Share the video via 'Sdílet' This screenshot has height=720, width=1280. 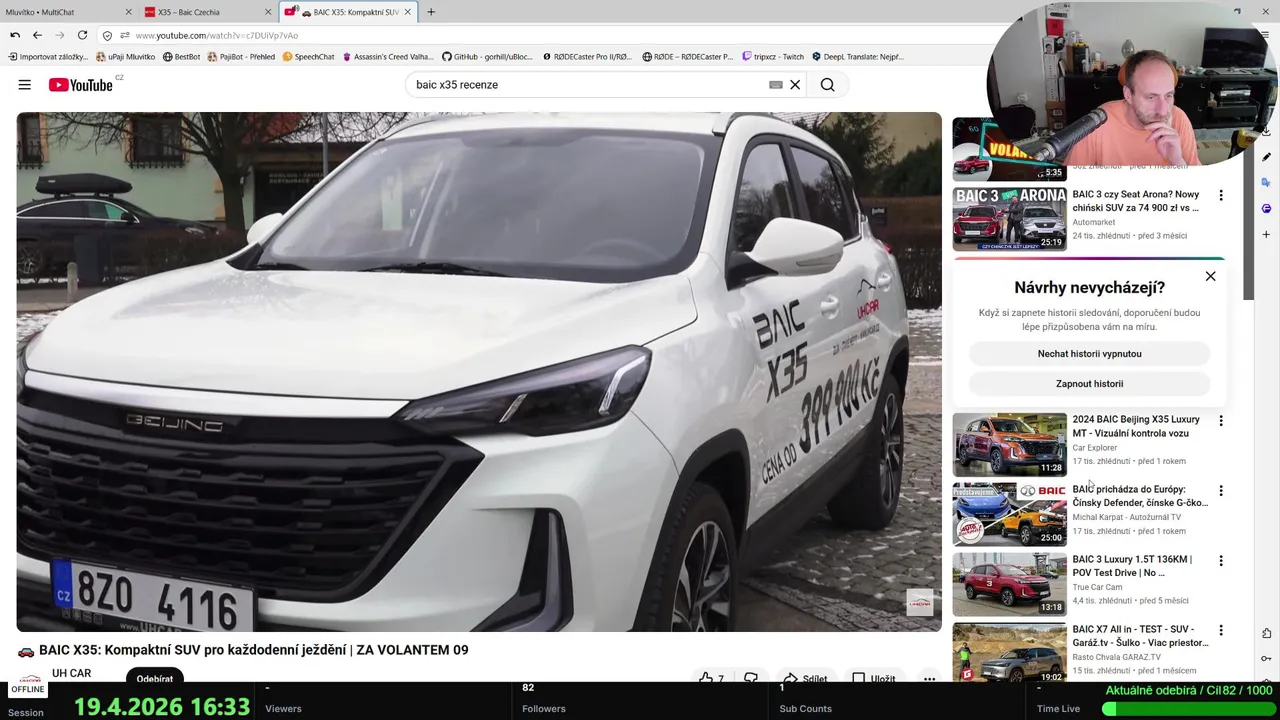[806, 677]
